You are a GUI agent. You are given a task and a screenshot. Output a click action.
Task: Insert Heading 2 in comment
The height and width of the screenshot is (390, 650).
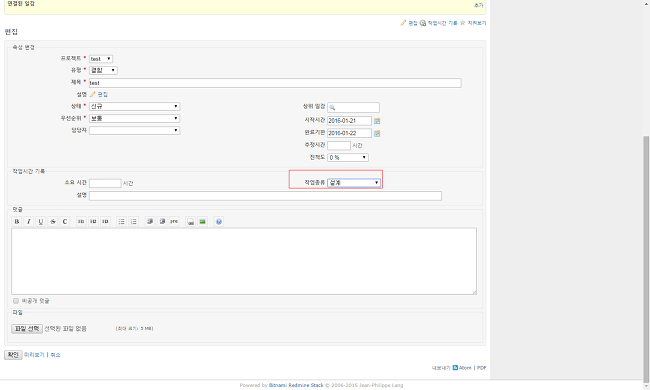[x=93, y=222]
